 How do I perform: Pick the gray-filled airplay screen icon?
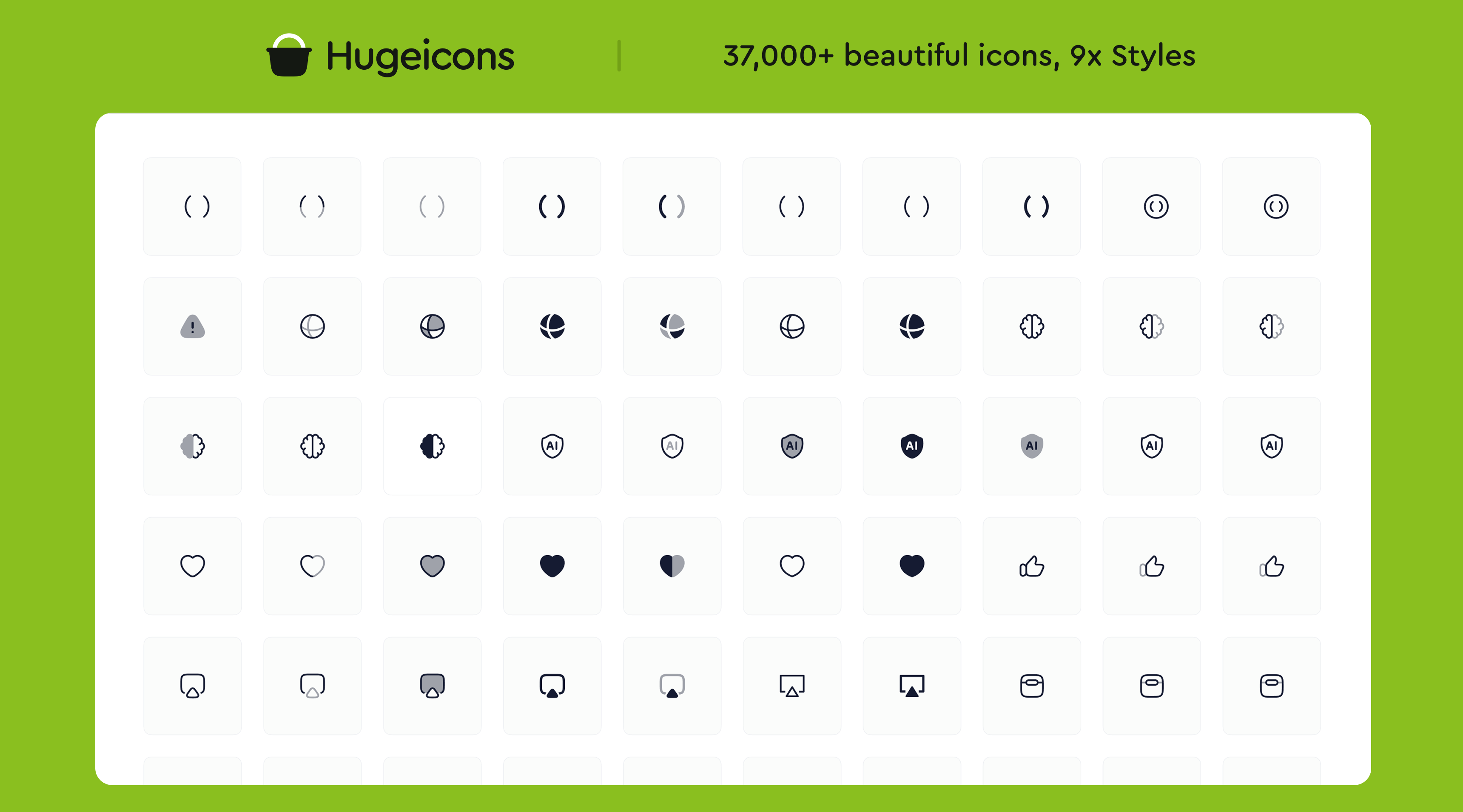click(432, 686)
